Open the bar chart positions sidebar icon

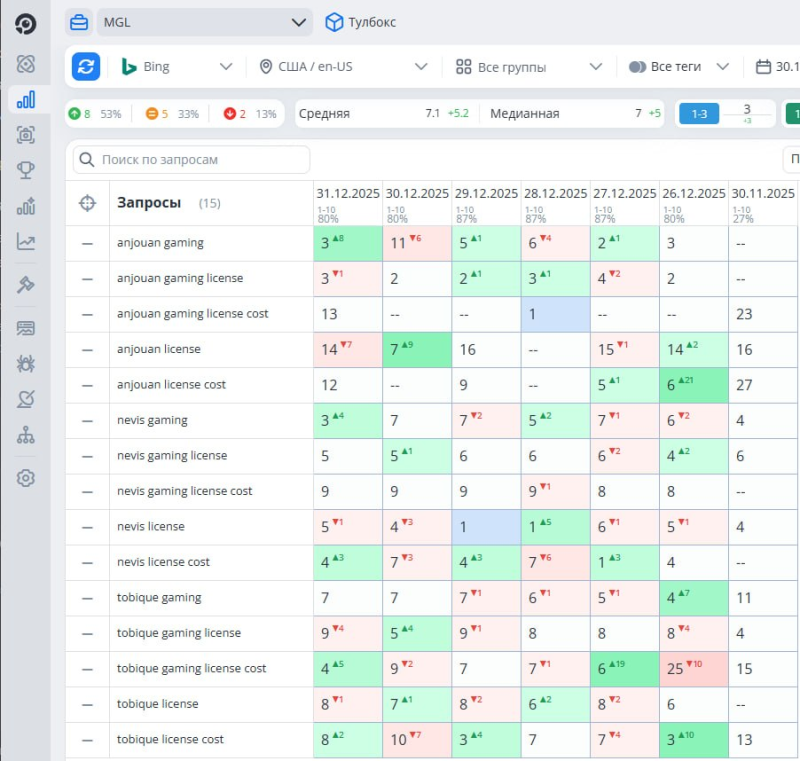[x=26, y=99]
